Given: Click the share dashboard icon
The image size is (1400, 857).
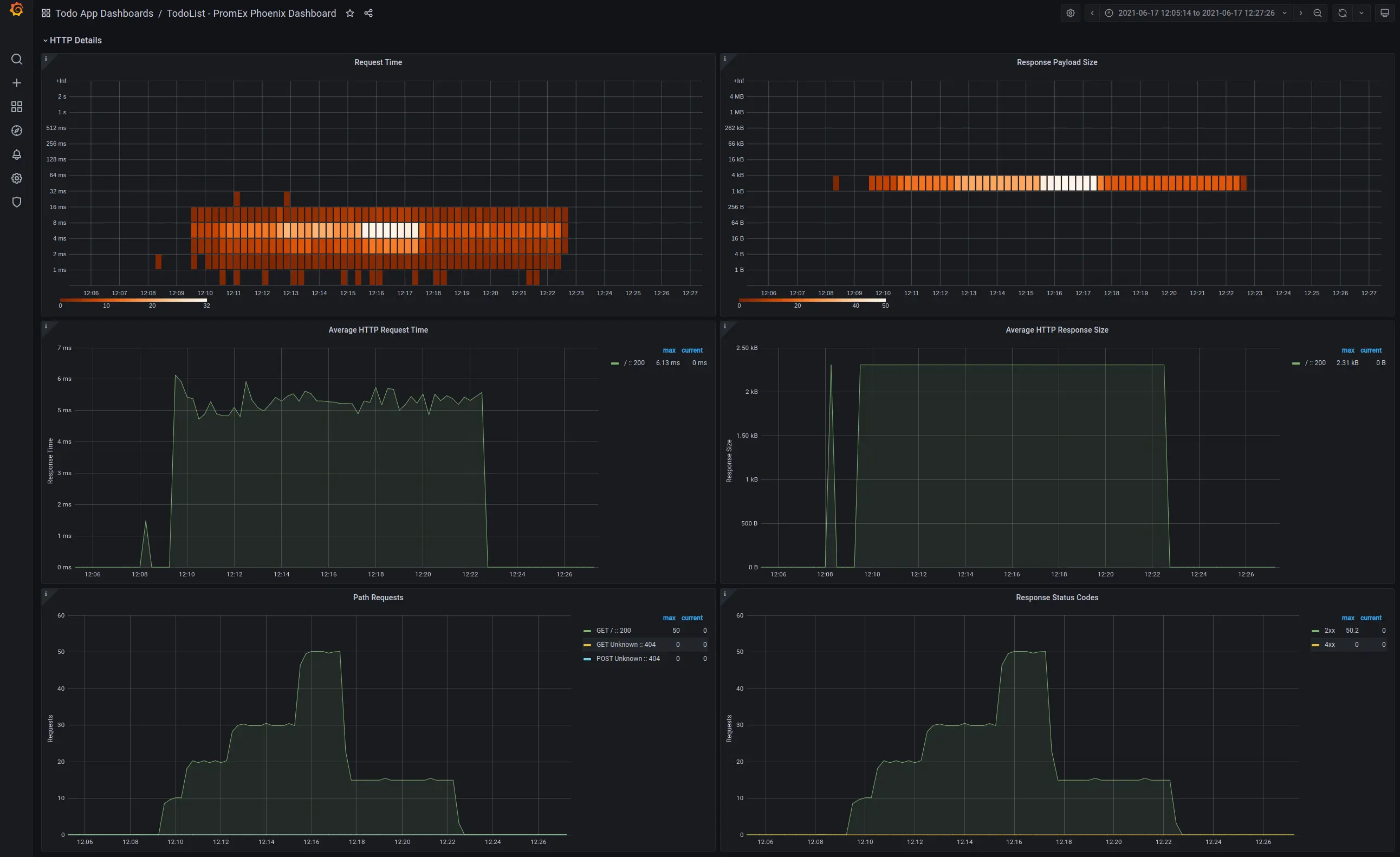Looking at the screenshot, I should (368, 13).
